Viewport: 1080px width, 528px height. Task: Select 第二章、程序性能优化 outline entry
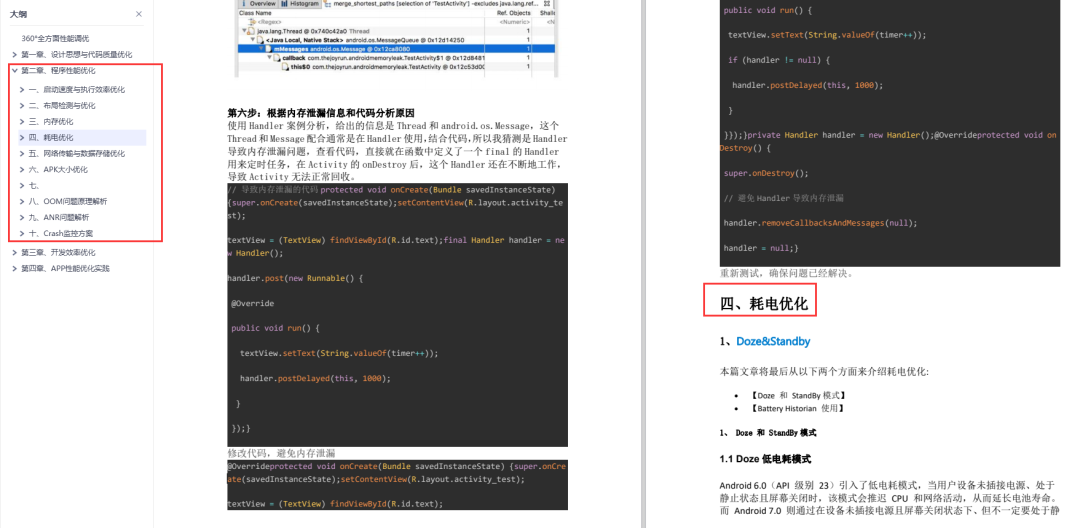pyautogui.click(x=59, y=70)
